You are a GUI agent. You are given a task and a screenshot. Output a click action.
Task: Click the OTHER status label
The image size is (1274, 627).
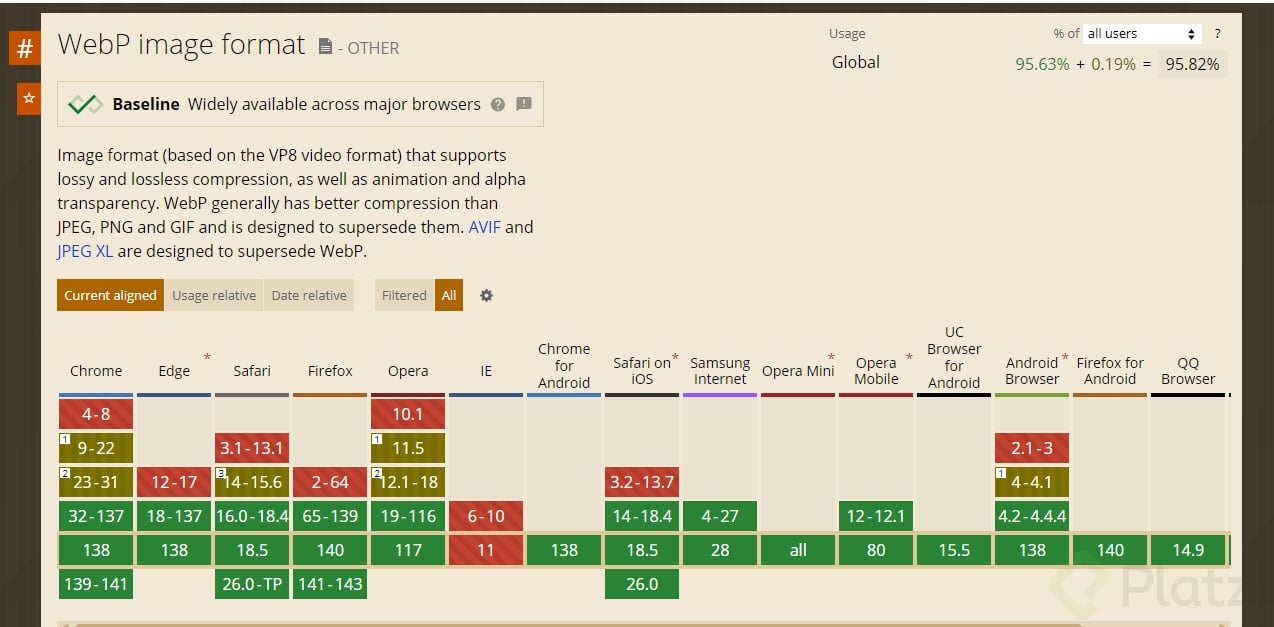point(373,48)
